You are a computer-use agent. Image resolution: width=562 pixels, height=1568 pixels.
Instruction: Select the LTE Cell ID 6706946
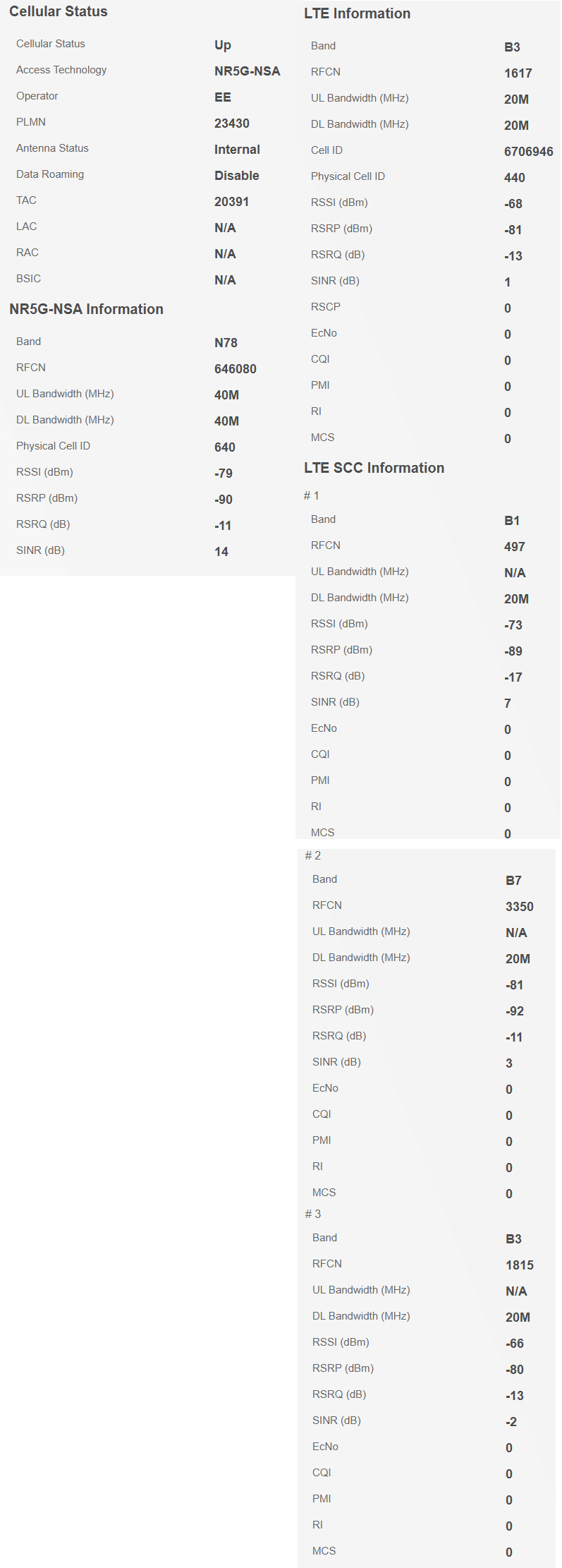point(529,152)
